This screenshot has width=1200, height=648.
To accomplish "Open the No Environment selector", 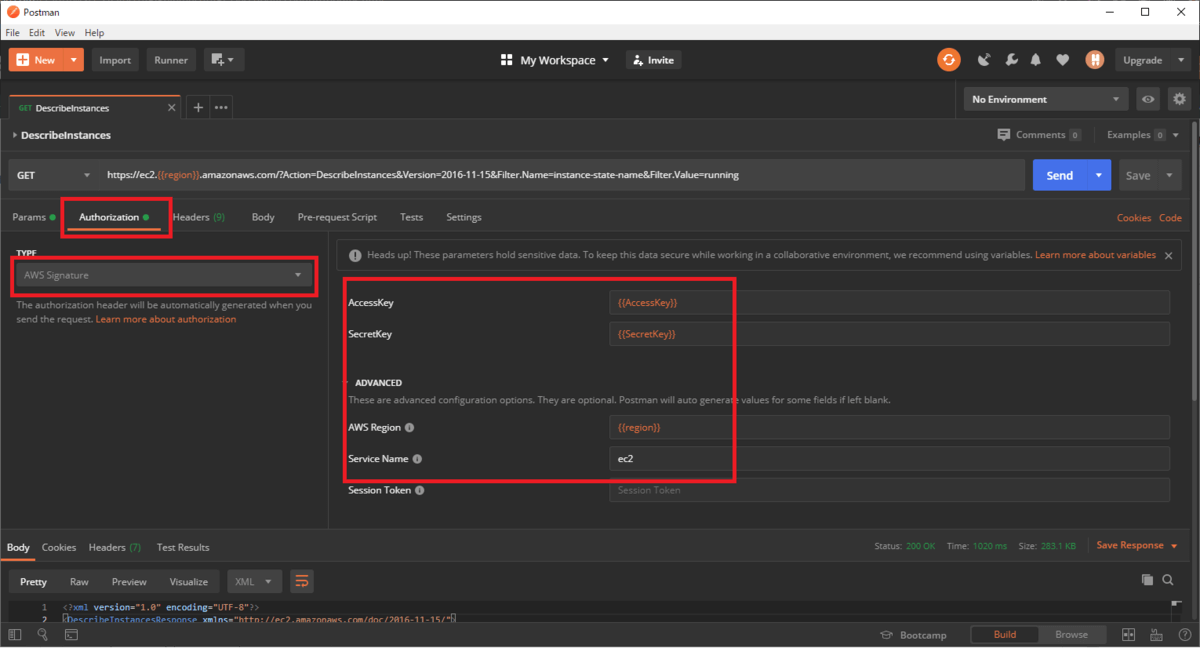I will pyautogui.click(x=1045, y=99).
